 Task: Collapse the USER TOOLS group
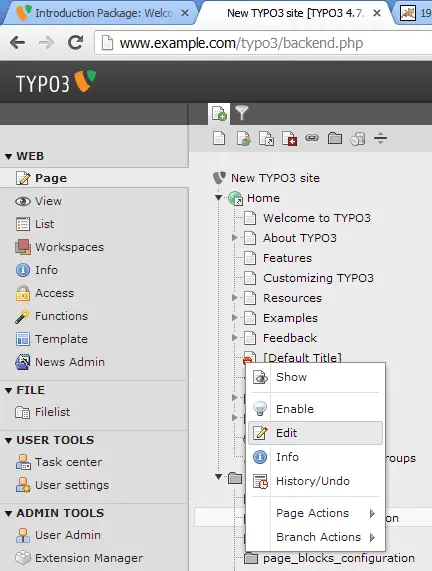tap(8, 441)
